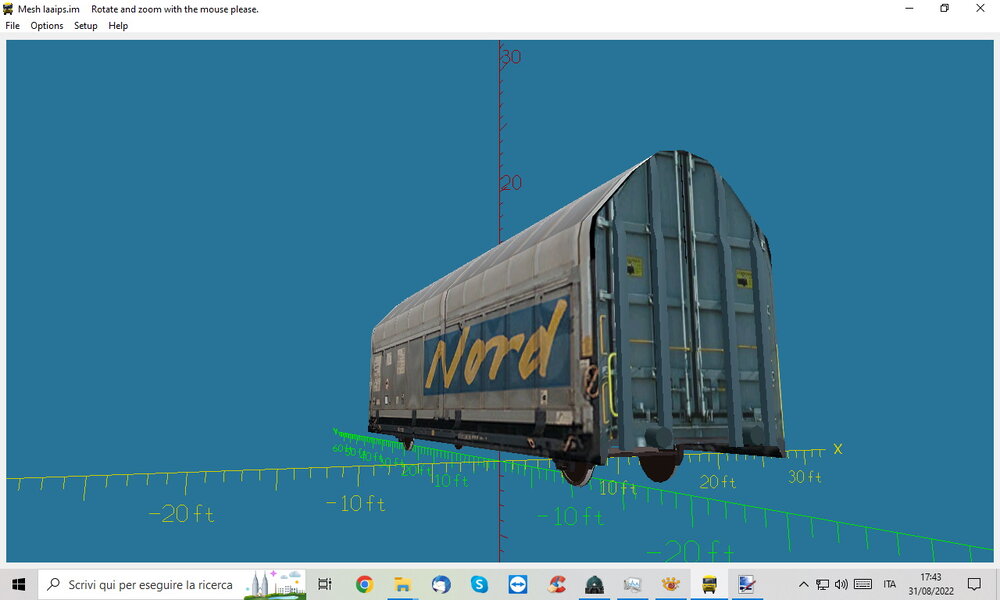This screenshot has width=1000, height=600.
Task: Open the File menu
Action: 12,26
